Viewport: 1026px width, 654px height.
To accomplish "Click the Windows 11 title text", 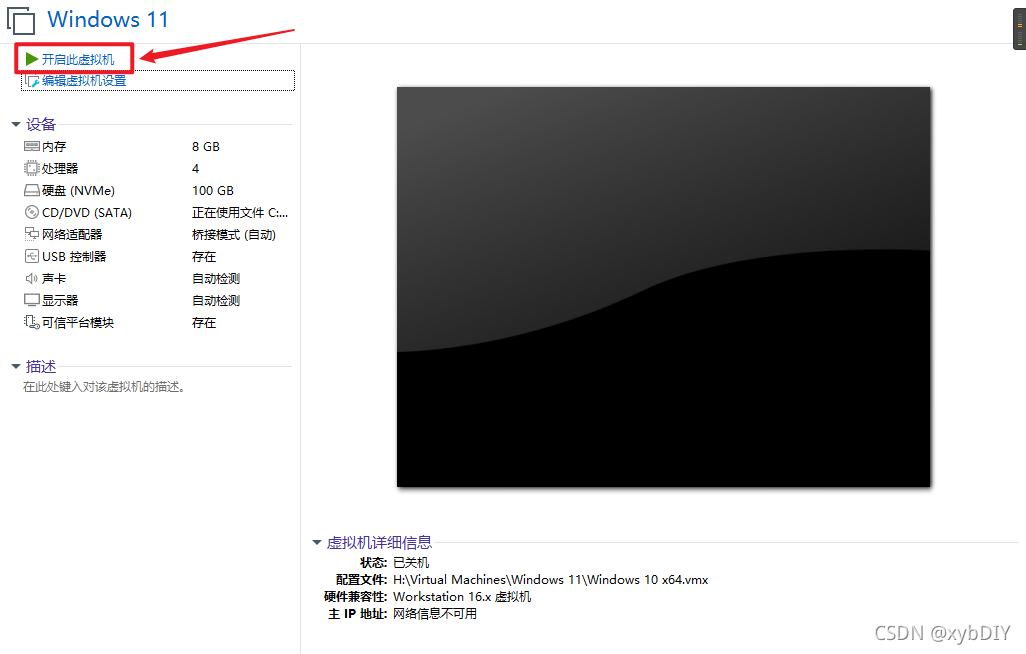I will tap(108, 20).
